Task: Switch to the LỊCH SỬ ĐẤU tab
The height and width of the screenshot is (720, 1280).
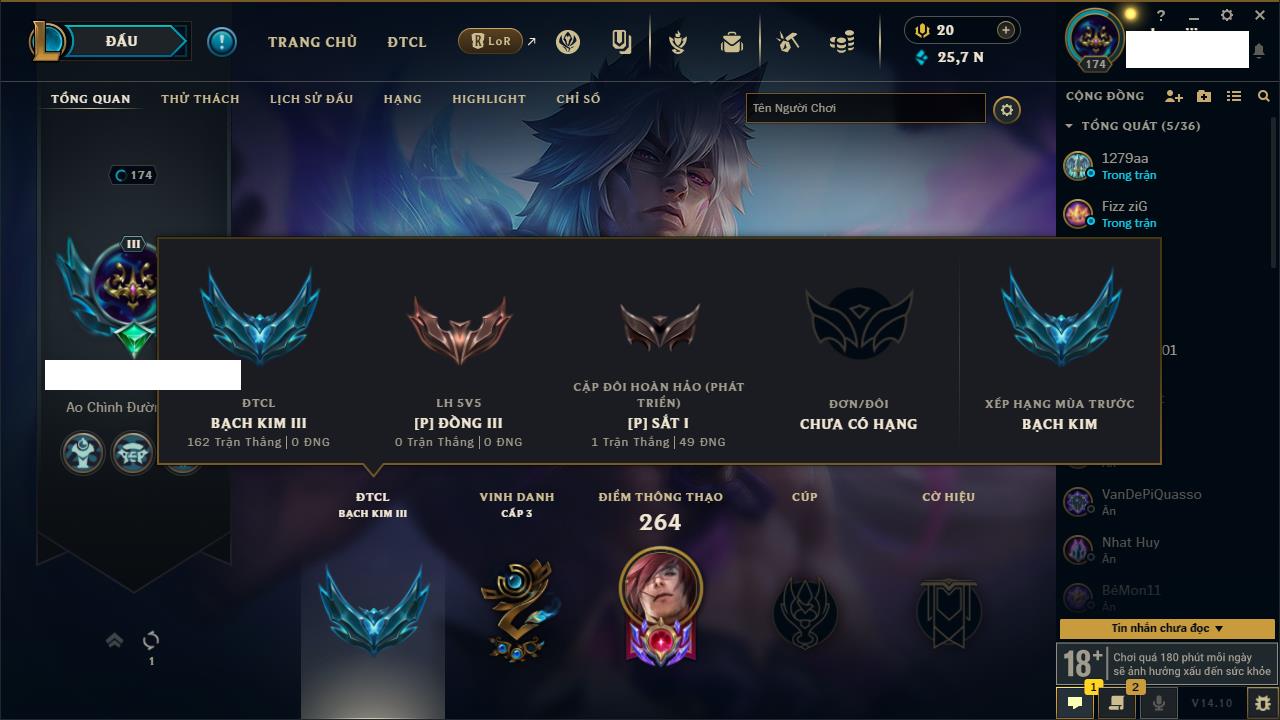Action: coord(312,99)
